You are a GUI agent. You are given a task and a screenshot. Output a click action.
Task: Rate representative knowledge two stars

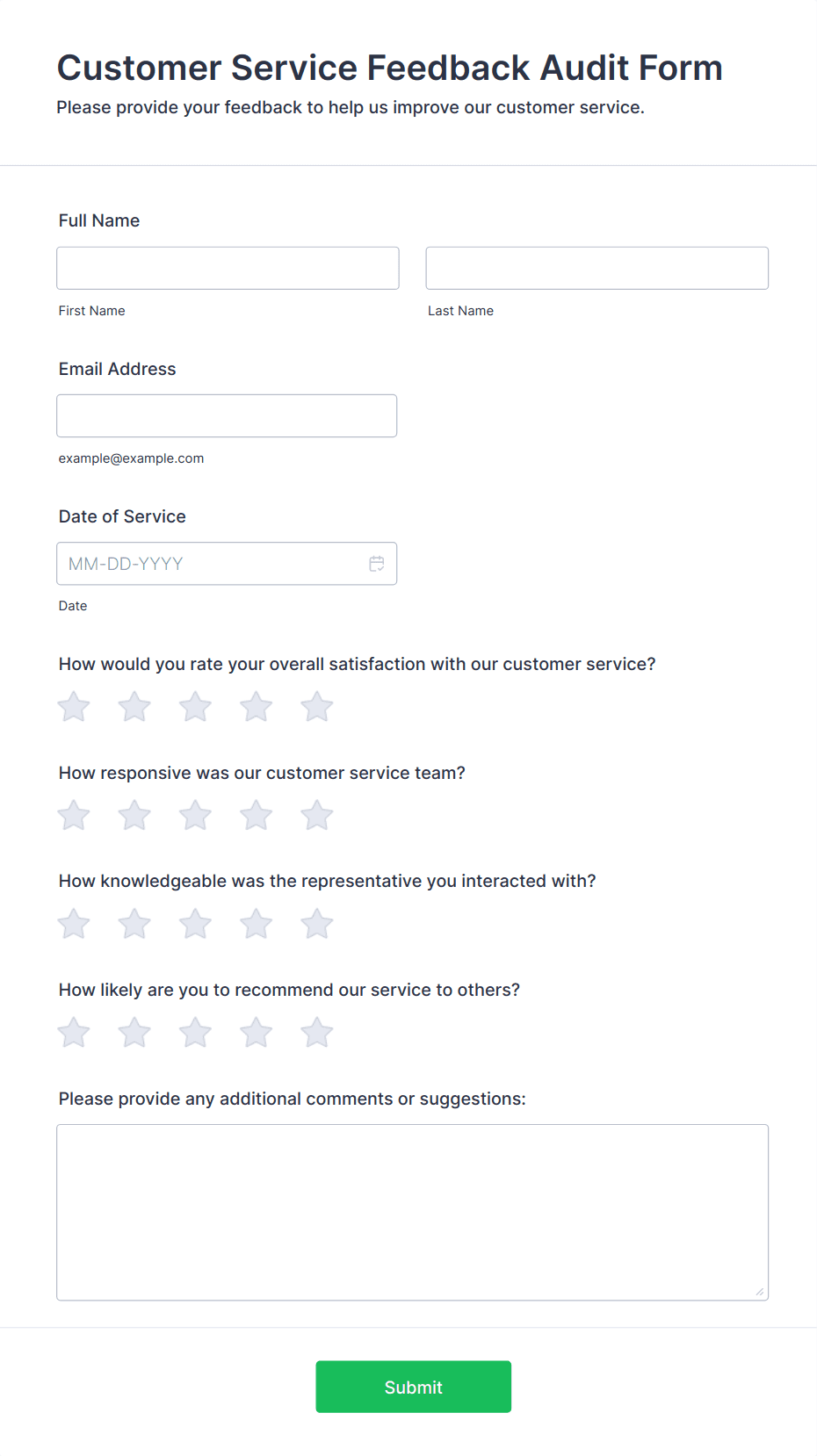click(134, 924)
